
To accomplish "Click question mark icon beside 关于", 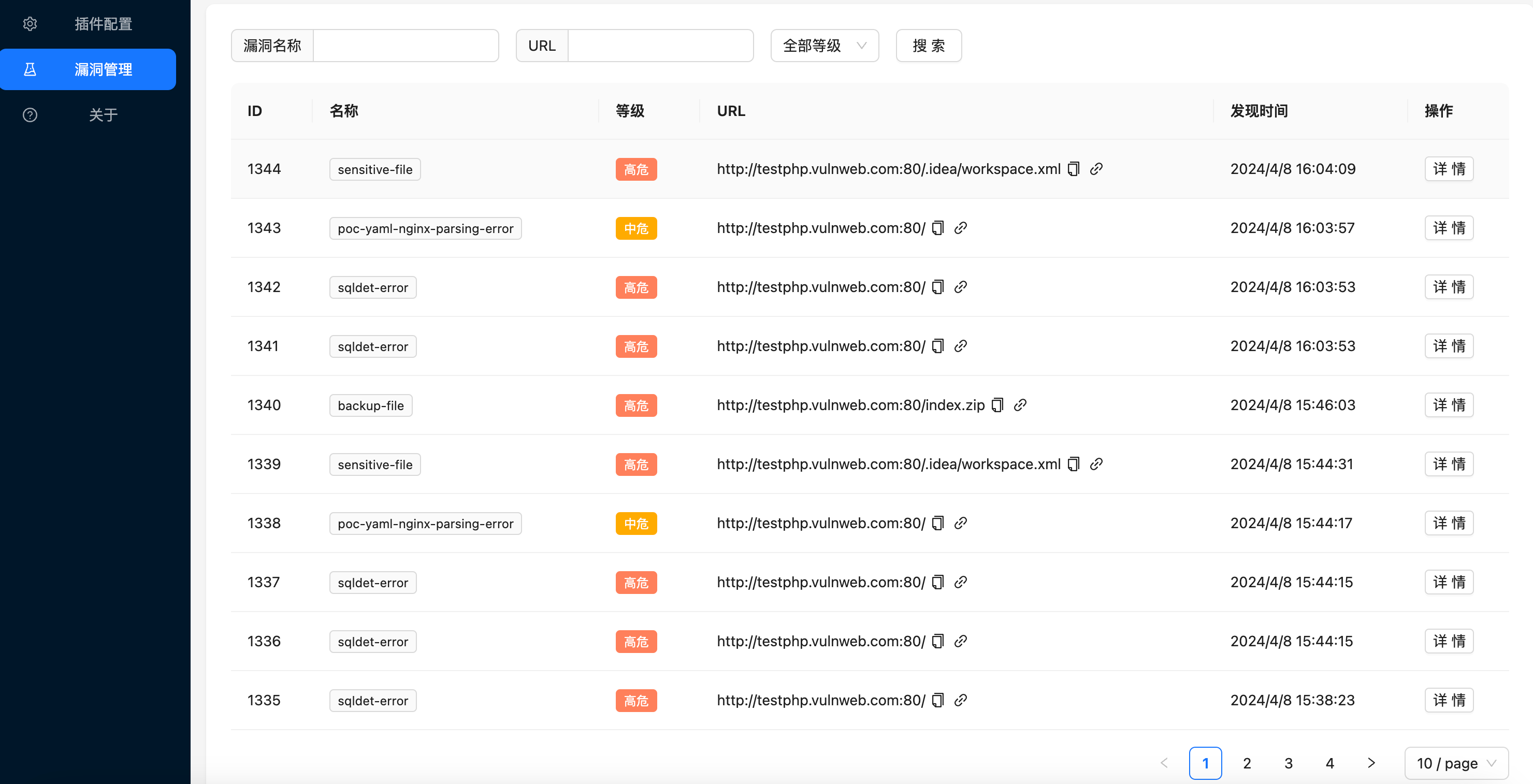I will click(x=30, y=115).
